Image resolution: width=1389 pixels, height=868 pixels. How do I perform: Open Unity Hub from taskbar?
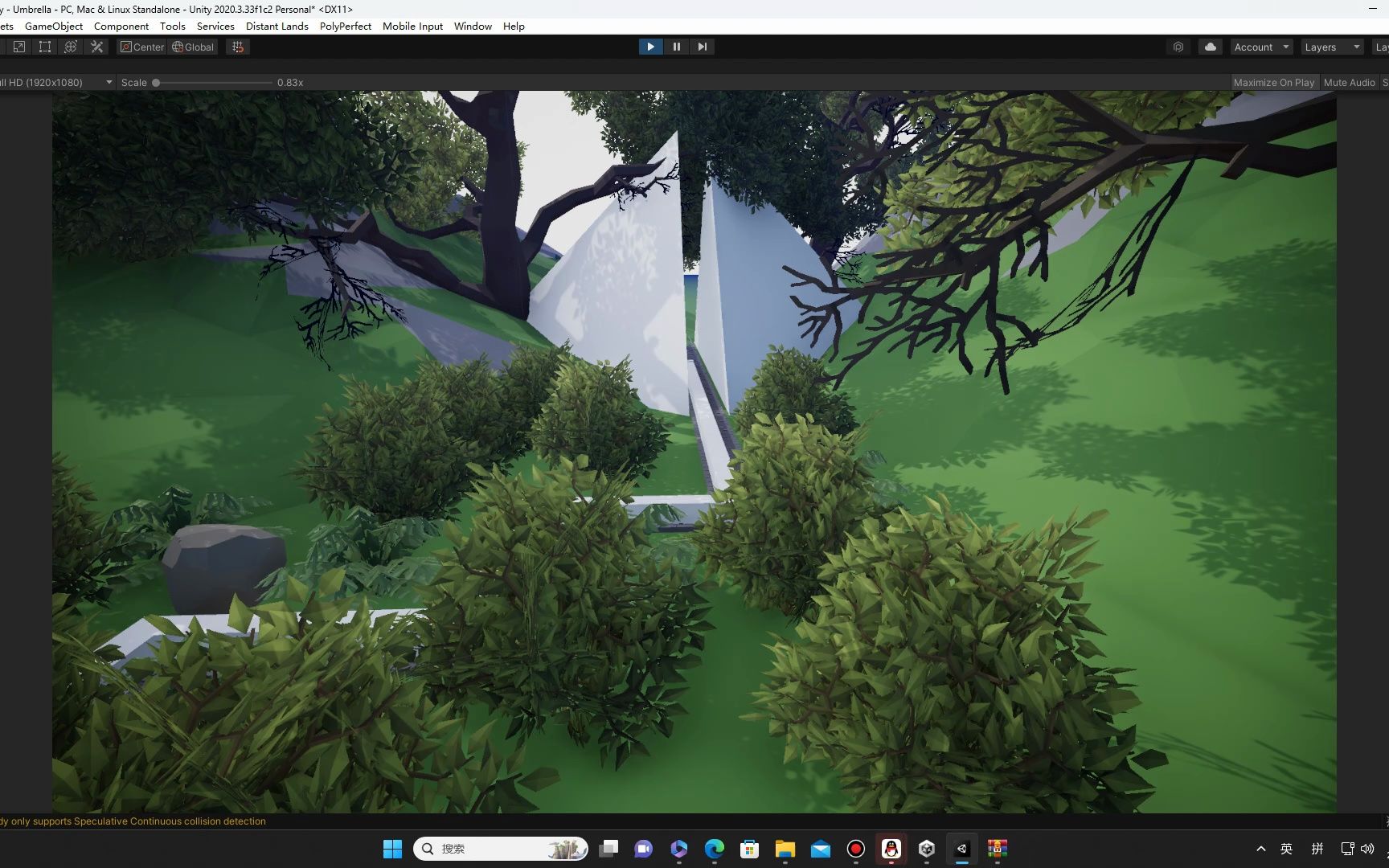coord(926,849)
